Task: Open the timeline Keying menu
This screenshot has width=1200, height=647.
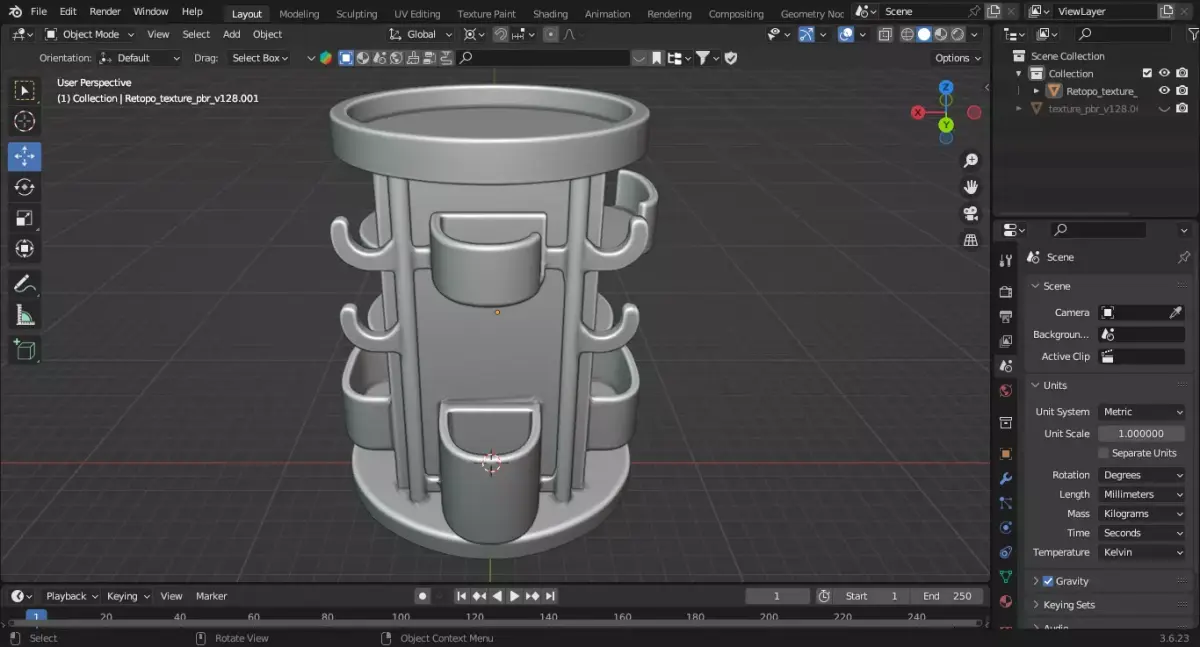Action: point(128,596)
